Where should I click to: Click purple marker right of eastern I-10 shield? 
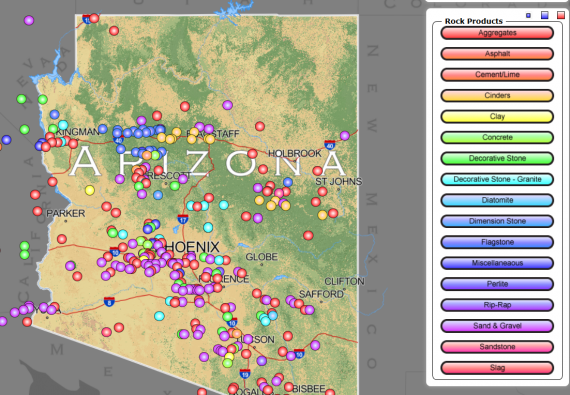tap(315, 345)
